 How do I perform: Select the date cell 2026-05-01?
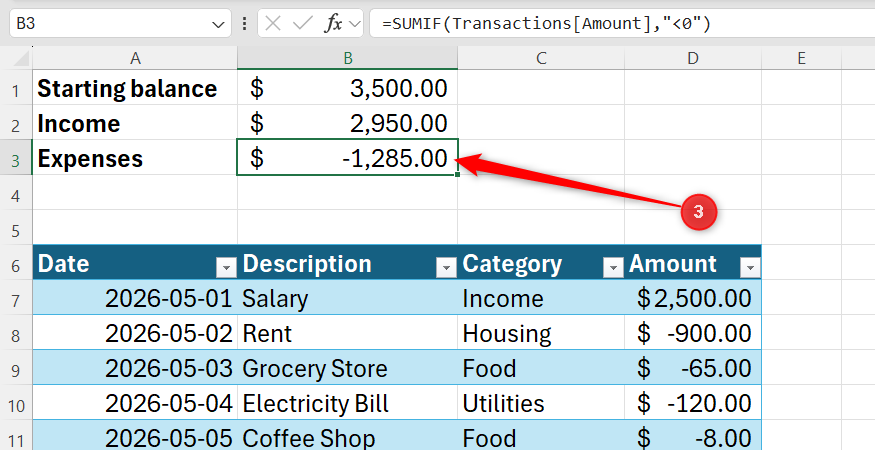point(135,299)
